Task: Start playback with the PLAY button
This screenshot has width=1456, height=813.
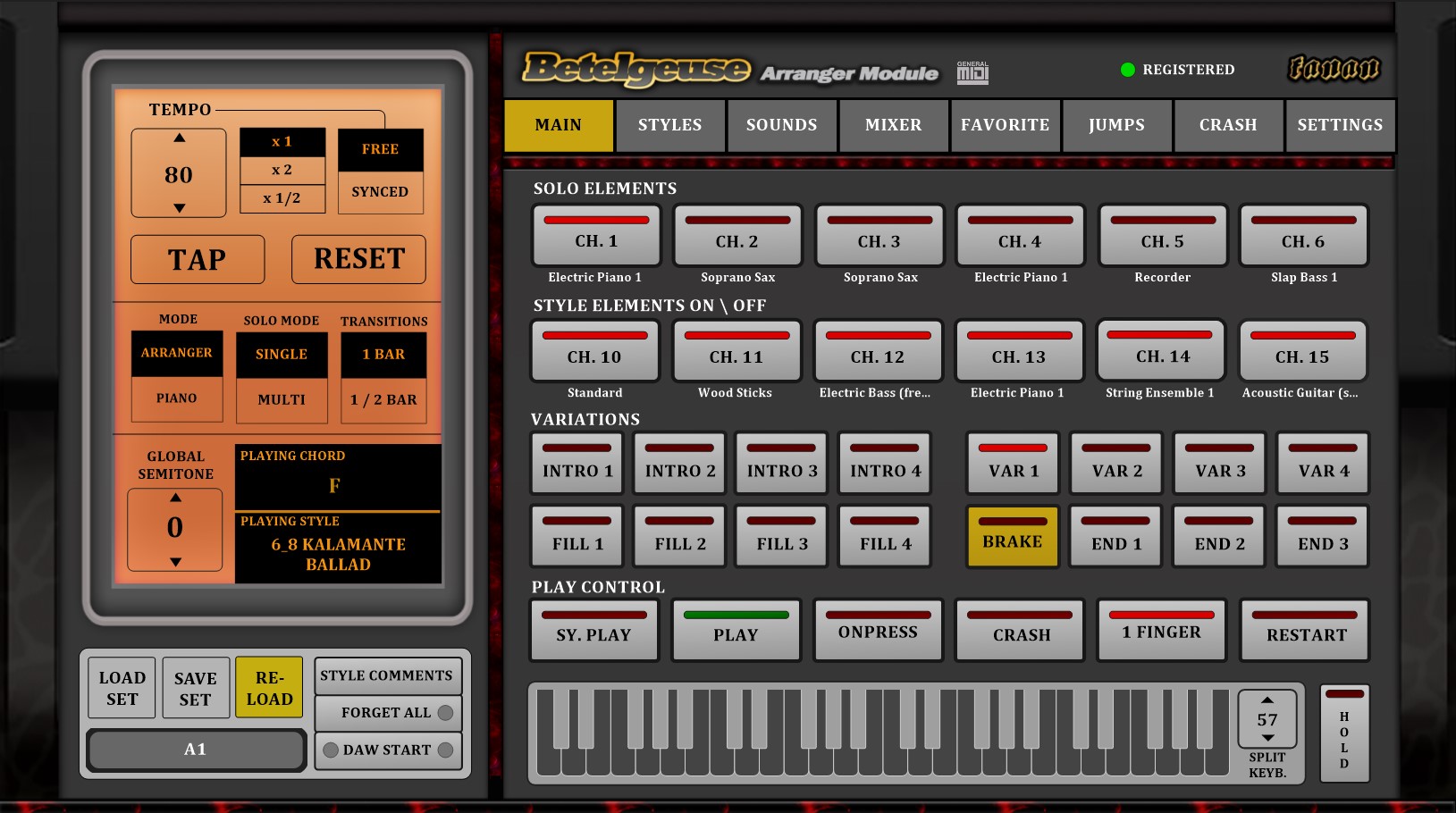Action: click(736, 630)
